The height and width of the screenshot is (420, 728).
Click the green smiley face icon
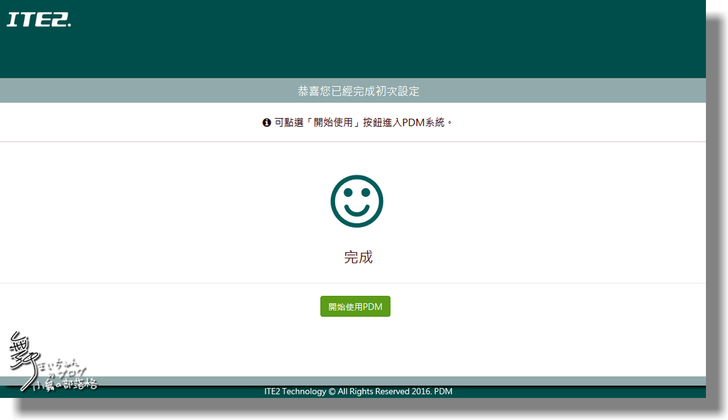coord(357,201)
